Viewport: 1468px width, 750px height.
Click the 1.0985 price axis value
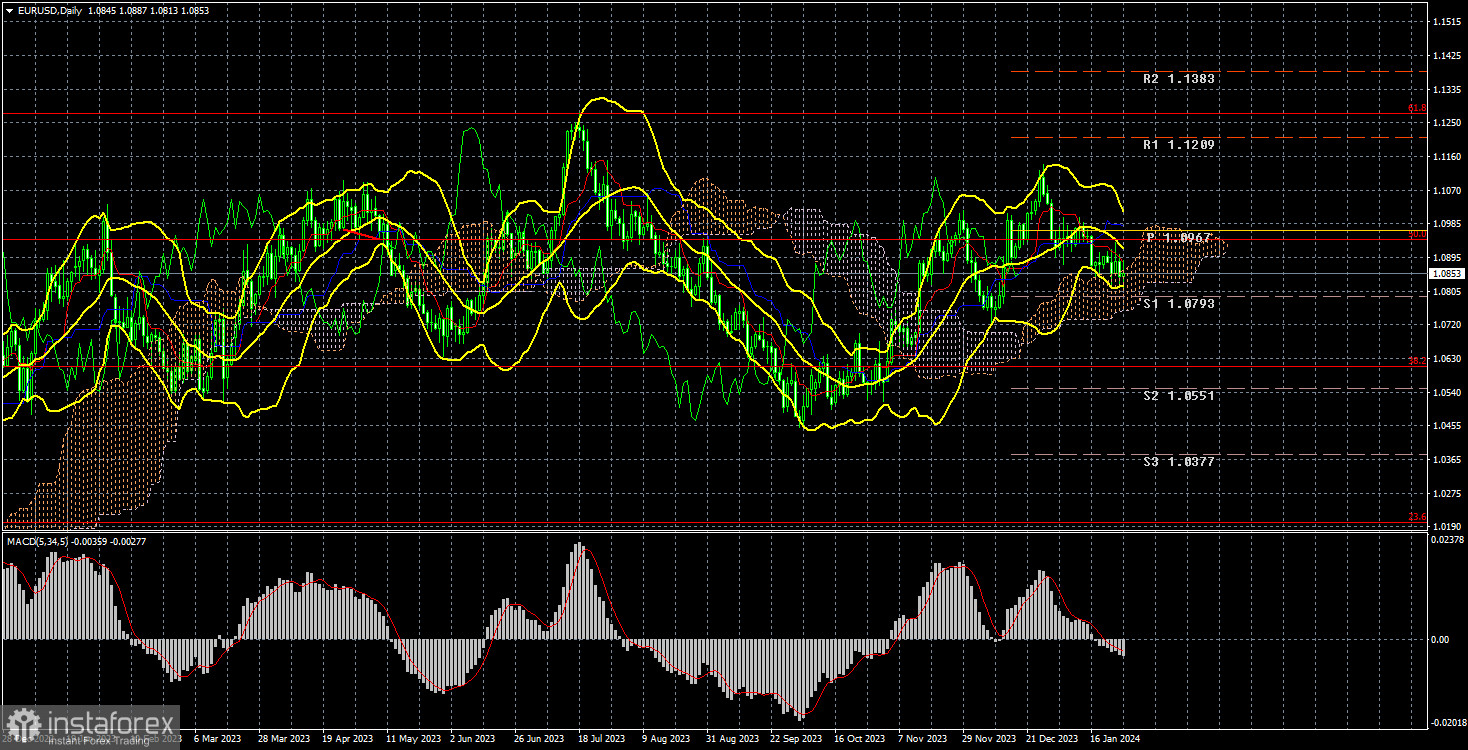pos(1447,224)
